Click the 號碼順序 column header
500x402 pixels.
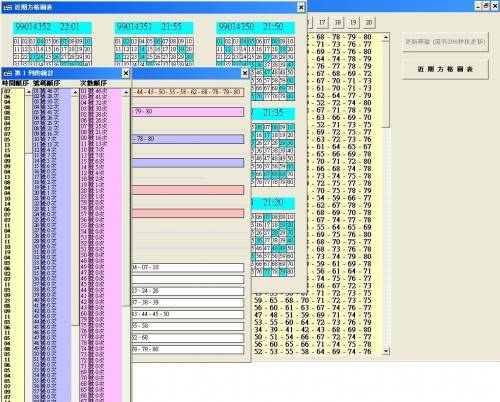pyautogui.click(x=47, y=83)
